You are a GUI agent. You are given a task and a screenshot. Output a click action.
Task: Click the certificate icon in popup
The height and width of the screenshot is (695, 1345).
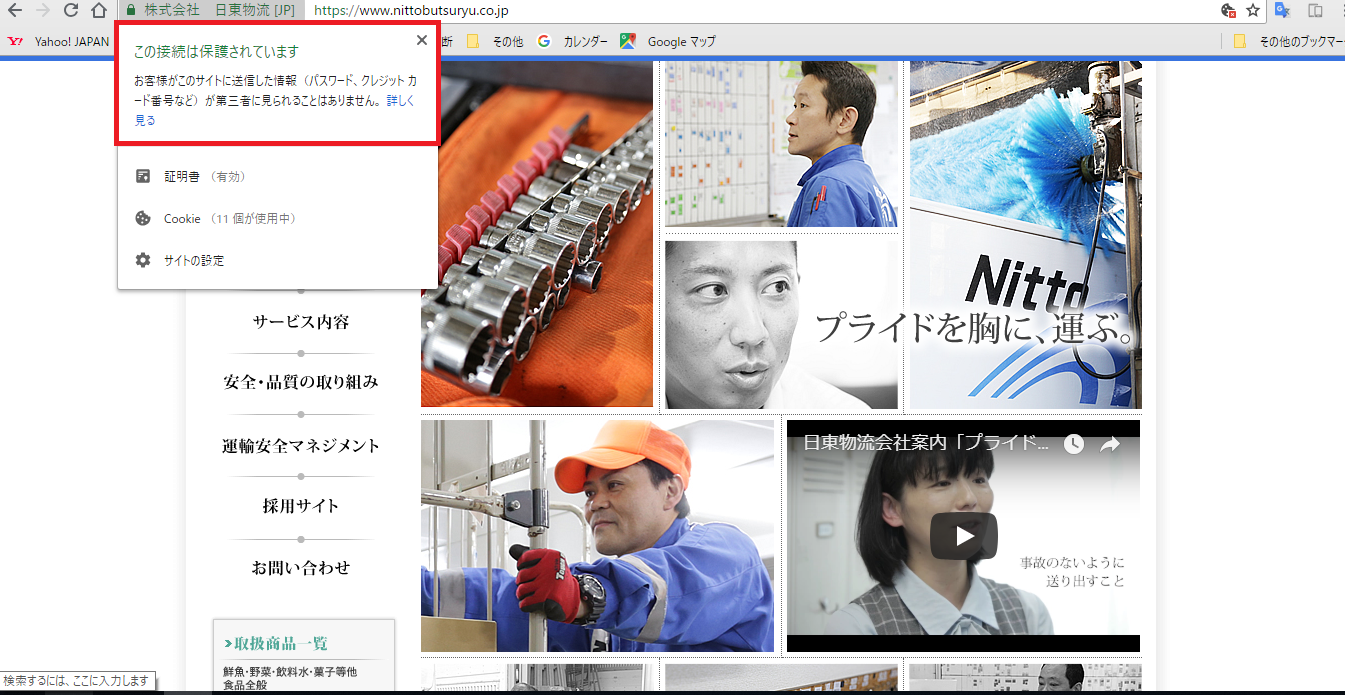[143, 176]
